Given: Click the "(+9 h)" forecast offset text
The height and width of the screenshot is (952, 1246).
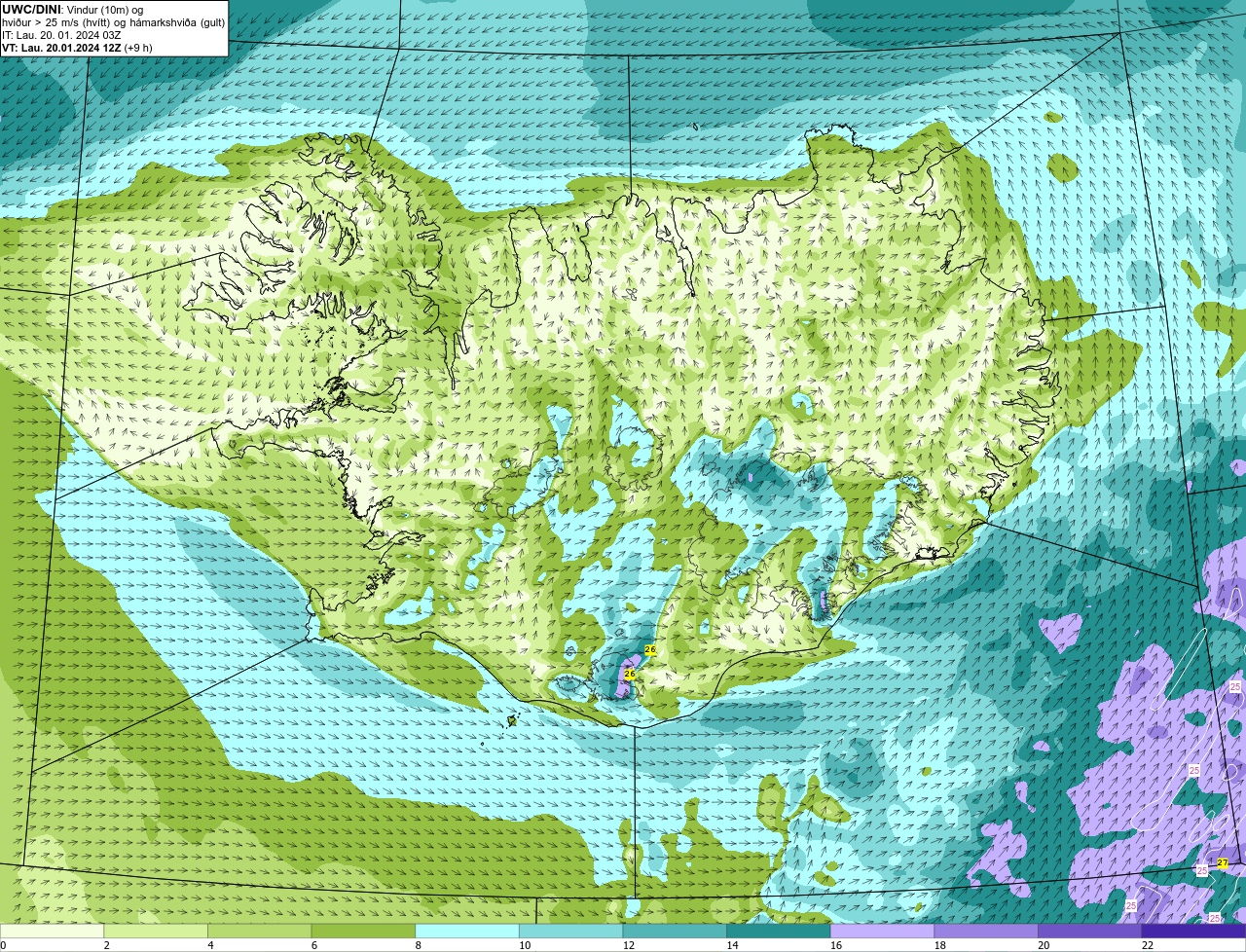Looking at the screenshot, I should coord(138,47).
